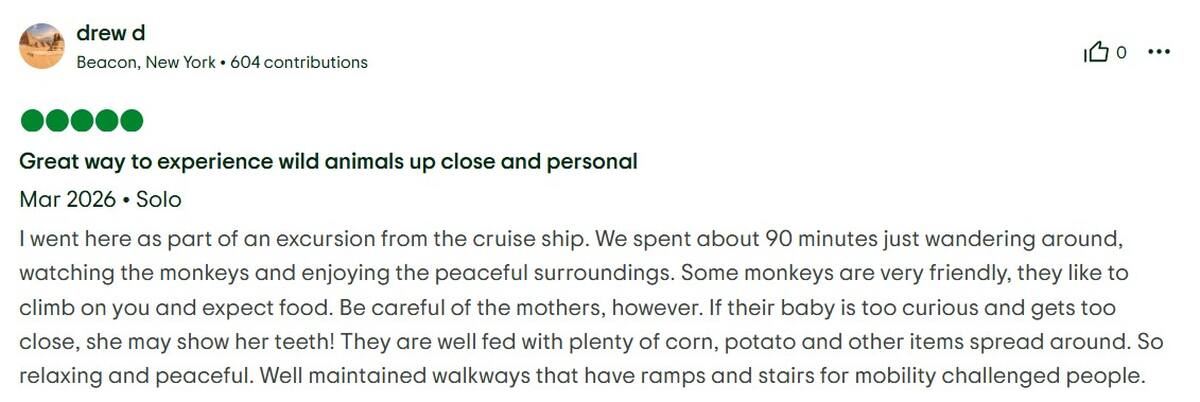Open the review title "Great way to experience wild animals"
The image size is (1200, 402).
click(328, 161)
